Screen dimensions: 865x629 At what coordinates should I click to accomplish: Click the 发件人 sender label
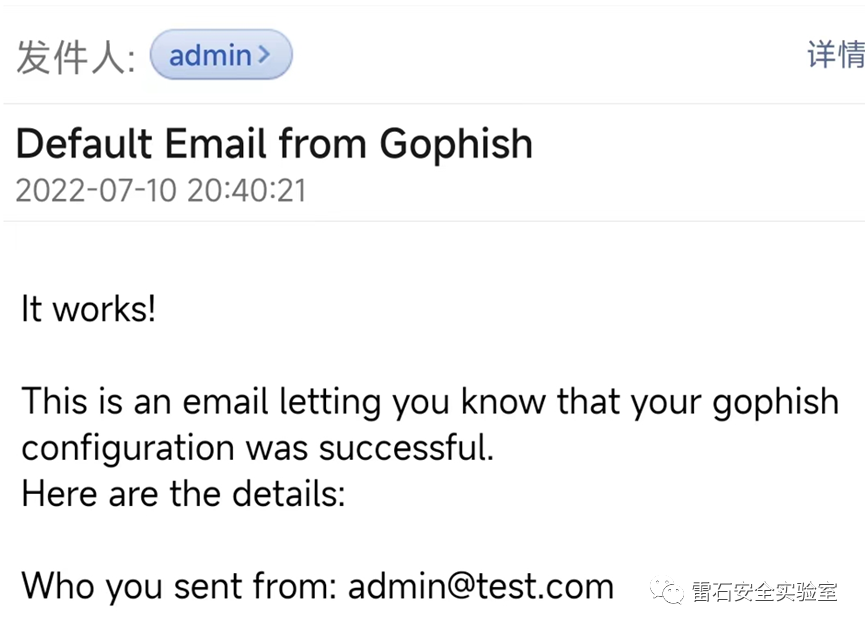click(75, 57)
